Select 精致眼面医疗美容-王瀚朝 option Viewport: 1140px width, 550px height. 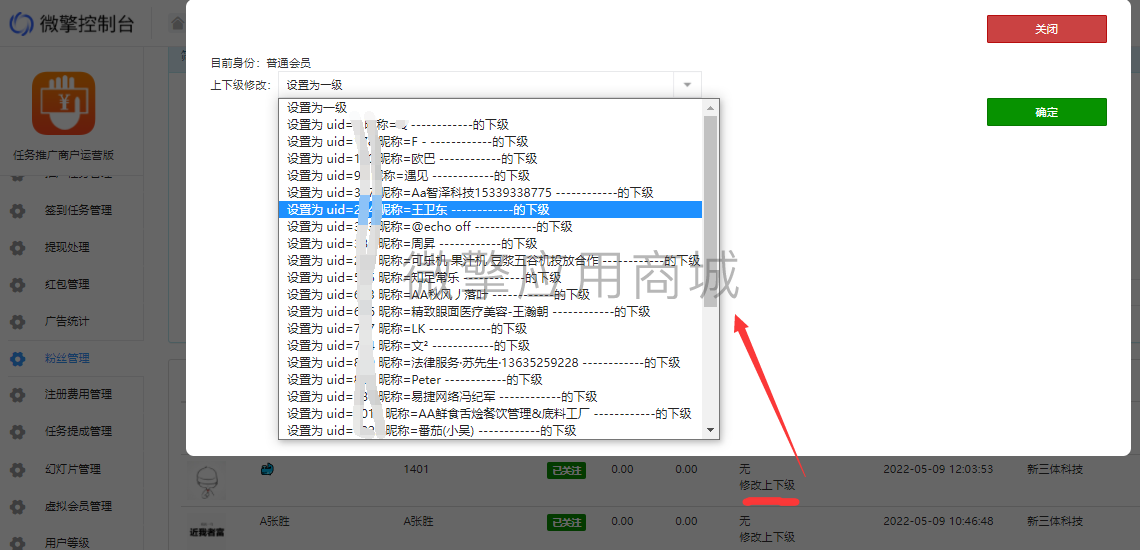click(491, 311)
